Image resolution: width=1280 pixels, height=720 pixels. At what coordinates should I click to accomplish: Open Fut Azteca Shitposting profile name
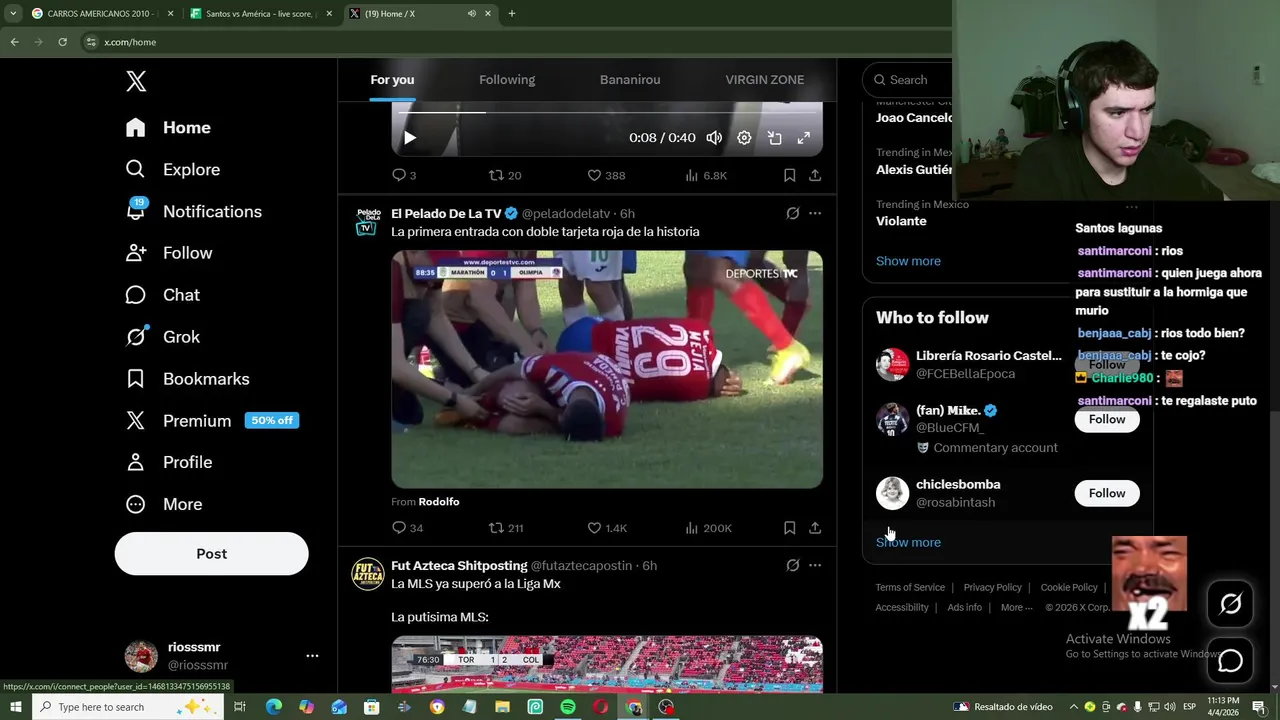(x=459, y=566)
